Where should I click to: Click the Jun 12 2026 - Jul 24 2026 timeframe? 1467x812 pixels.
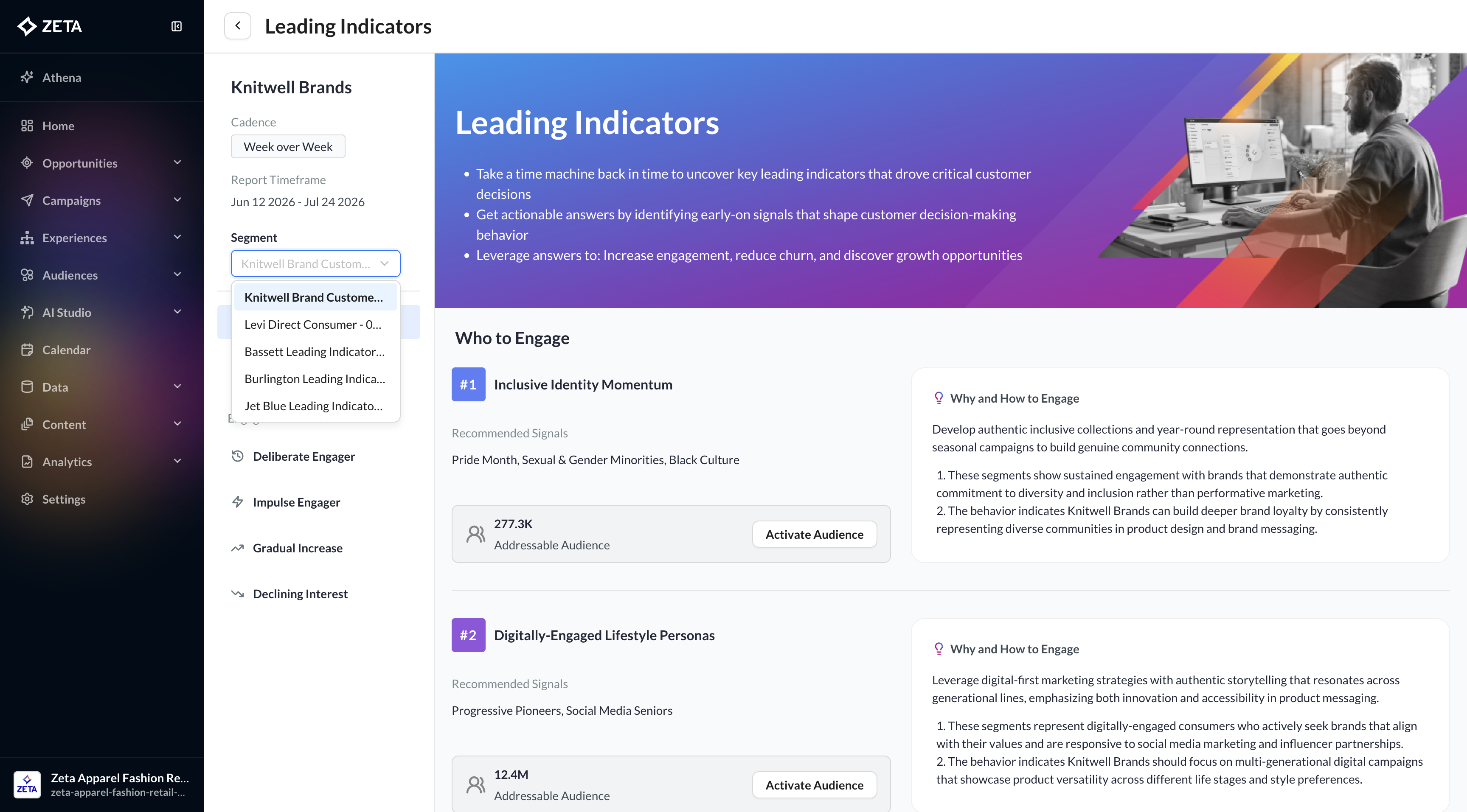pyautogui.click(x=297, y=202)
